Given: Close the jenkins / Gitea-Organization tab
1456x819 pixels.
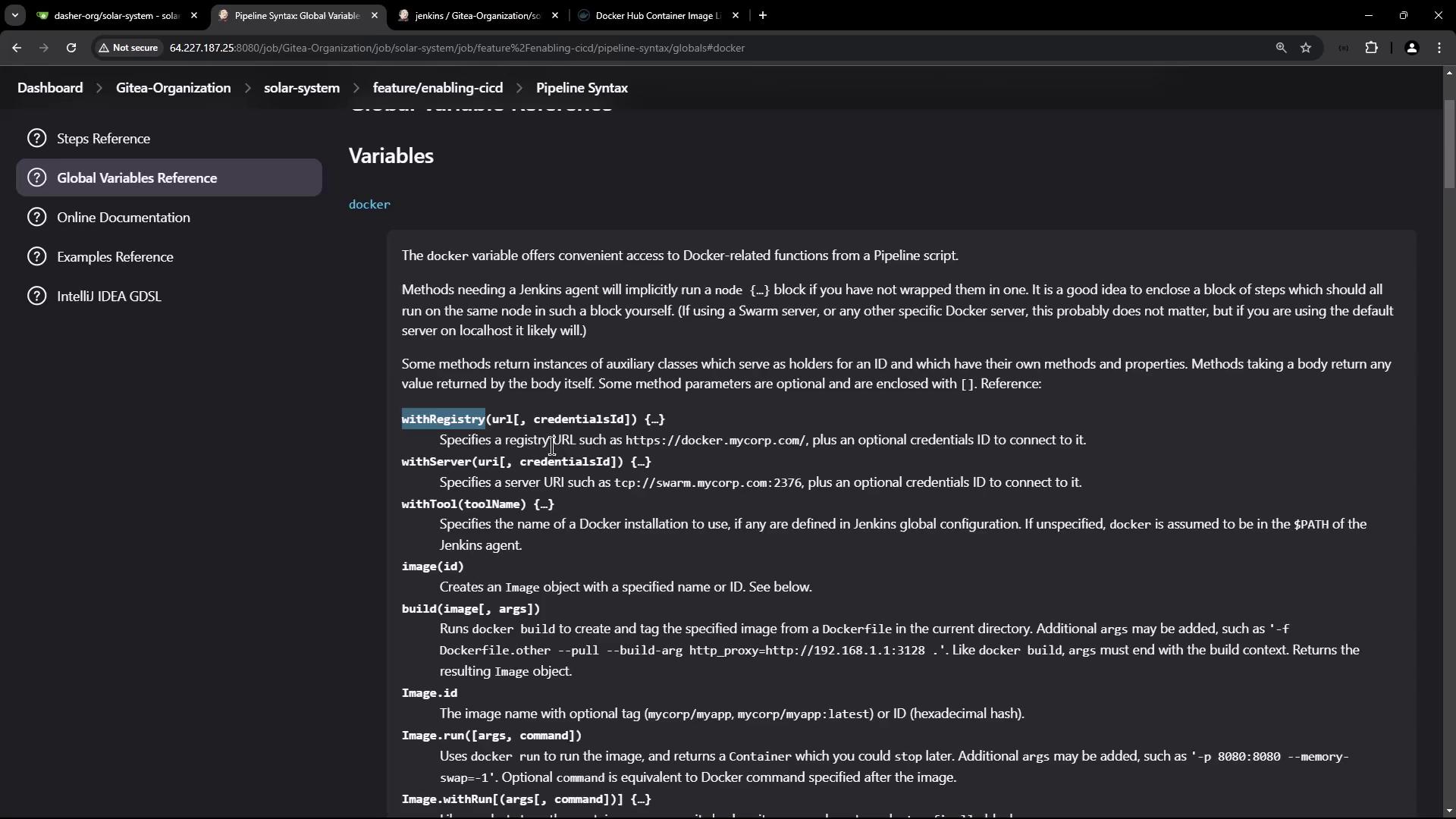Looking at the screenshot, I should (555, 15).
